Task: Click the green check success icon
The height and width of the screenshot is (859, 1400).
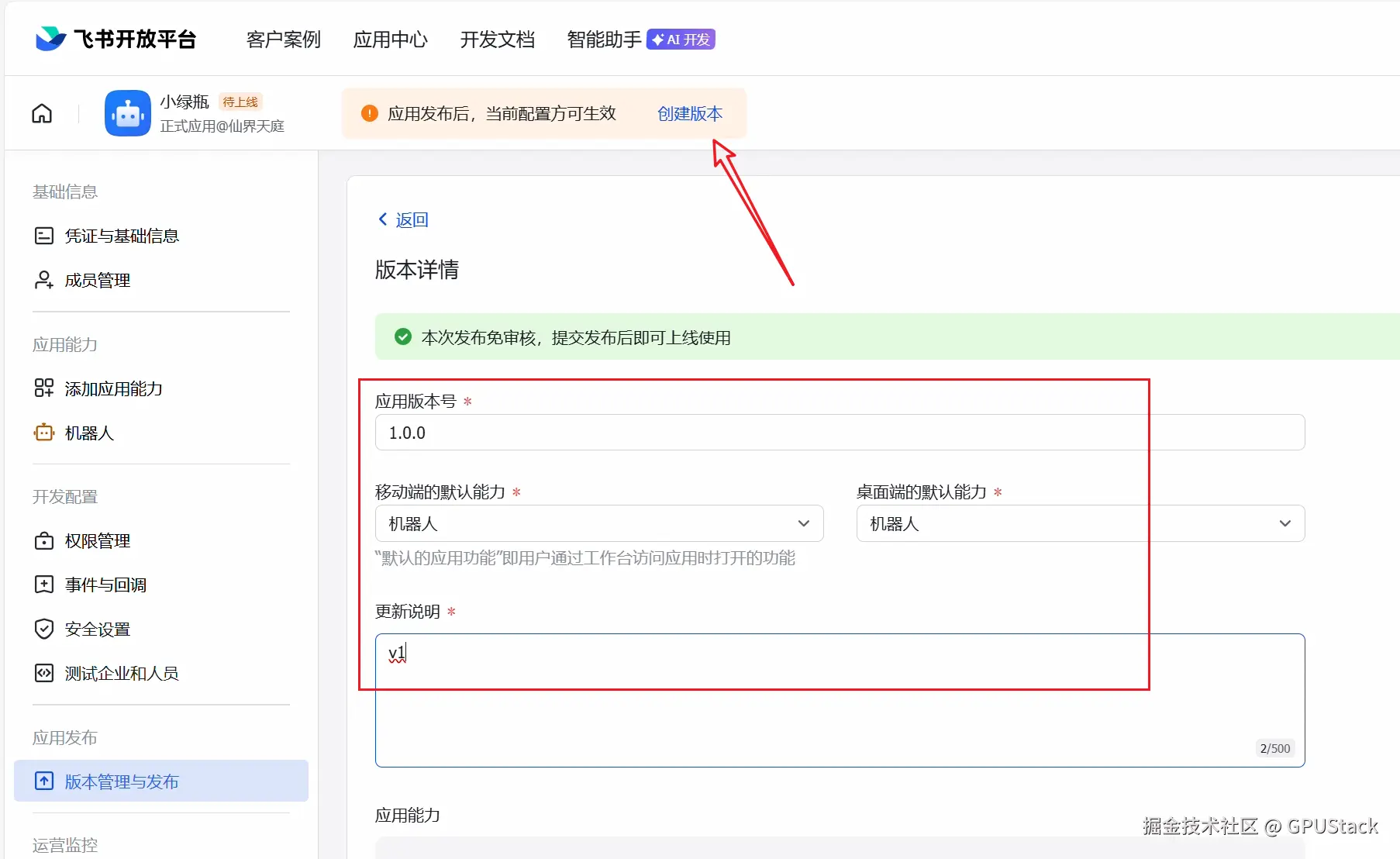Action: coord(403,336)
